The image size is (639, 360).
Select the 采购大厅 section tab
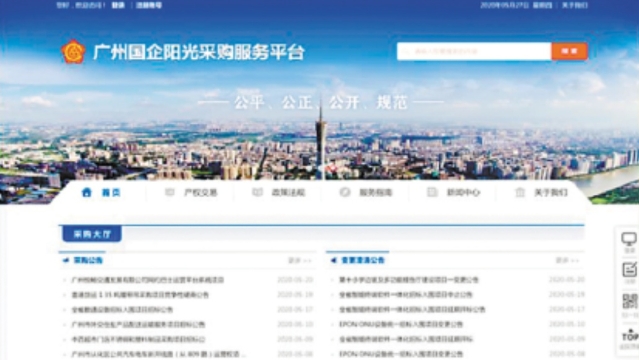coord(92,234)
